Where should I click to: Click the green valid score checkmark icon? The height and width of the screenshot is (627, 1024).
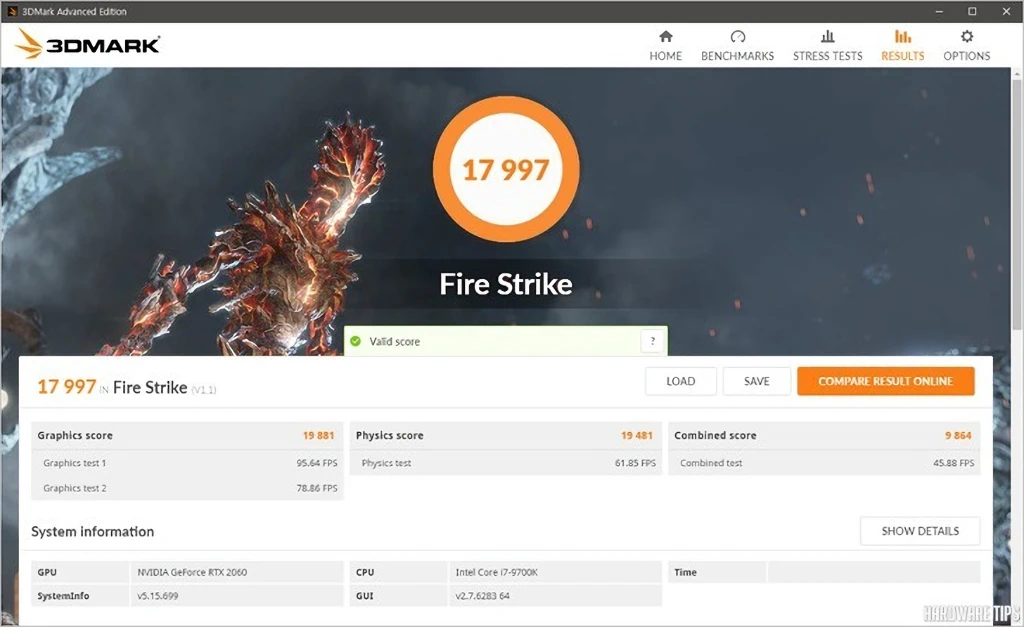[355, 341]
